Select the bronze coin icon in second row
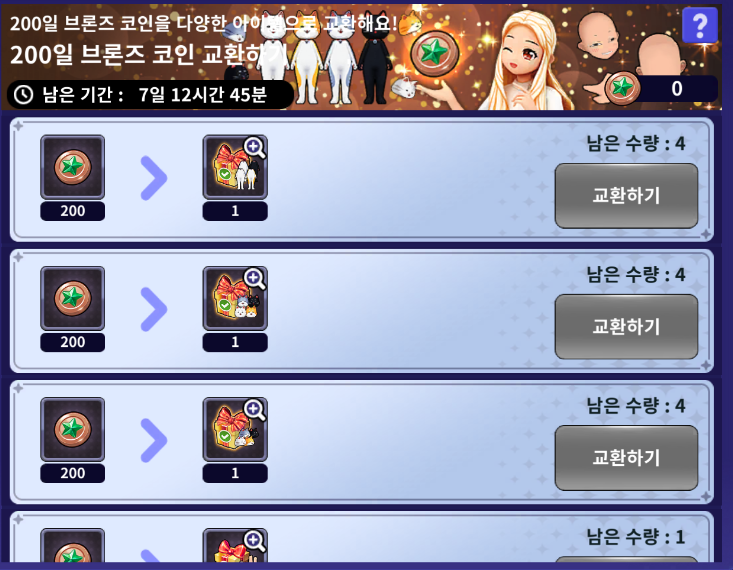The width and height of the screenshot is (733, 570). tap(72, 298)
